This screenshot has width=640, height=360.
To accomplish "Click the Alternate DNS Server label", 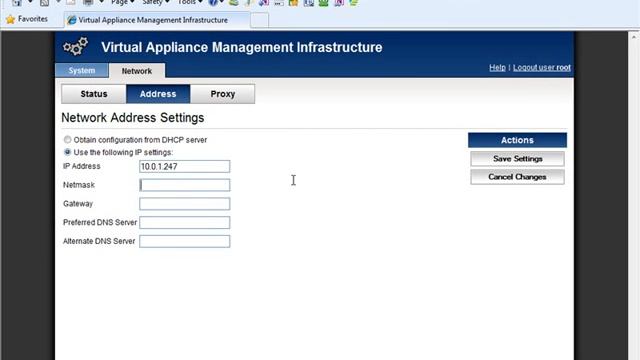I will [x=99, y=241].
